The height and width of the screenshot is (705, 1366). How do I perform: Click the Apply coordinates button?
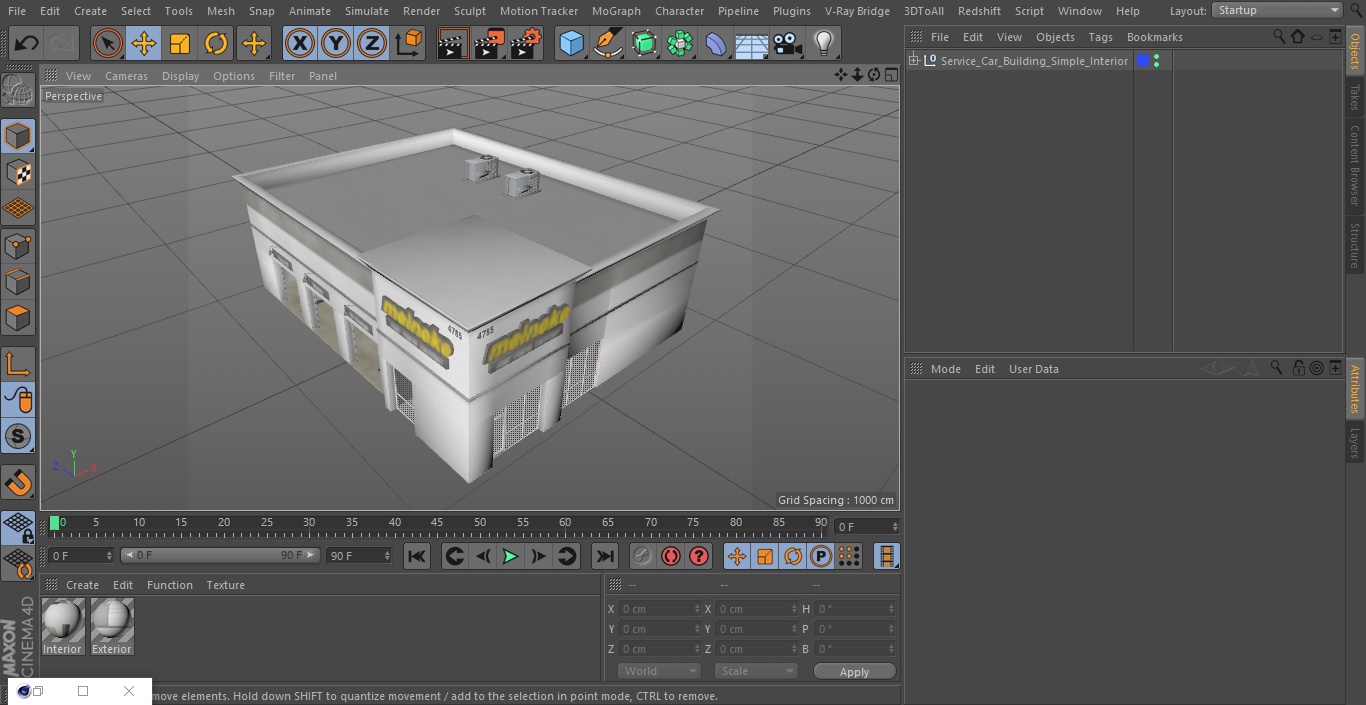point(854,671)
